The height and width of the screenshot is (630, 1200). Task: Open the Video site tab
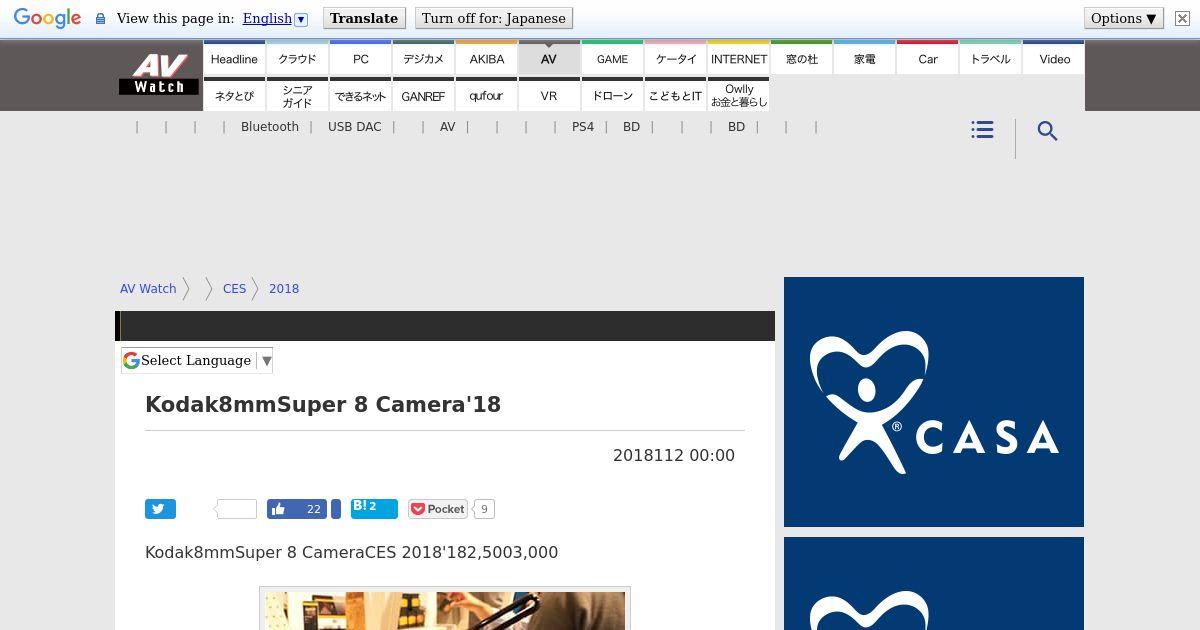[1054, 59]
